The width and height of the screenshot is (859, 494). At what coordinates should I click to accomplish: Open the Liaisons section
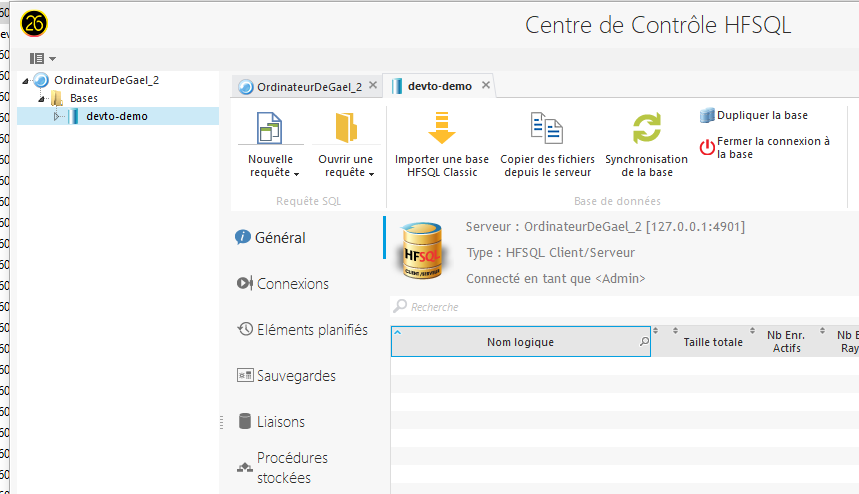pyautogui.click(x=280, y=422)
